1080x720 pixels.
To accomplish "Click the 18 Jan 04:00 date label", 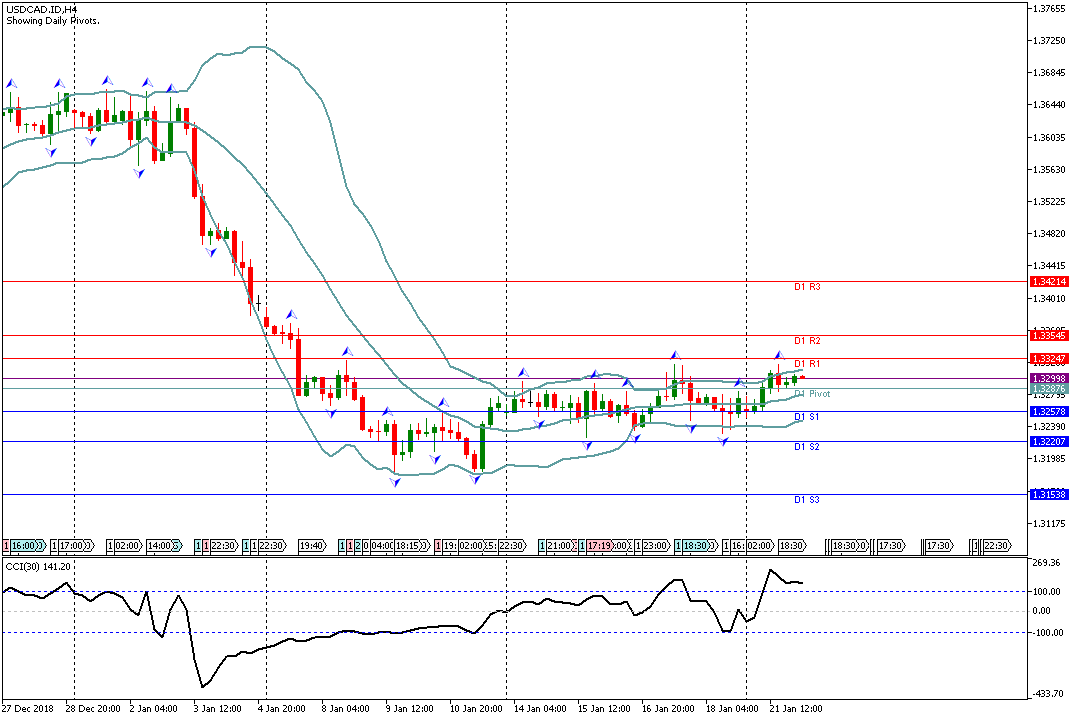I will tap(733, 708).
